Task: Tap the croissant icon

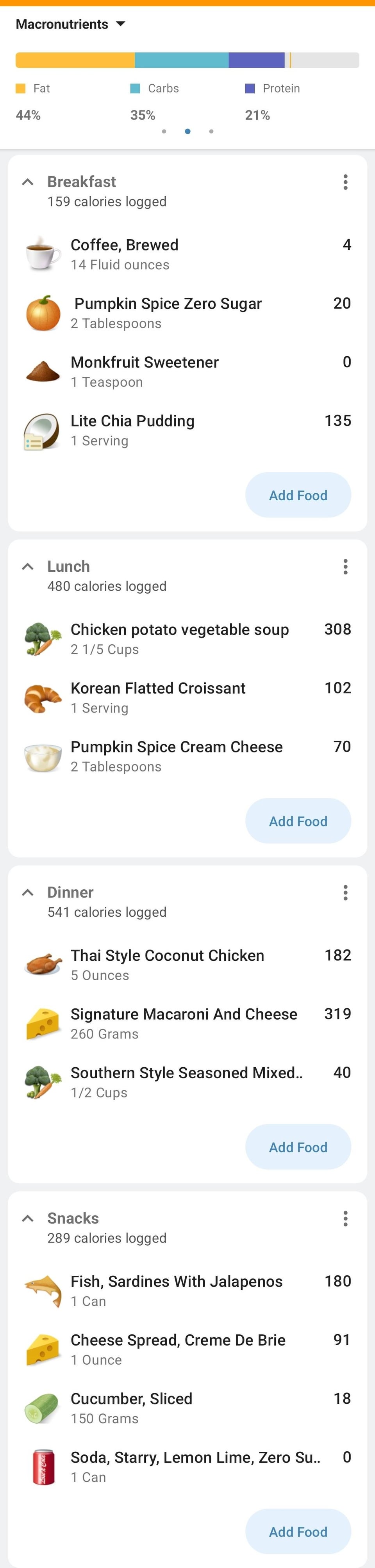Action: (x=43, y=698)
